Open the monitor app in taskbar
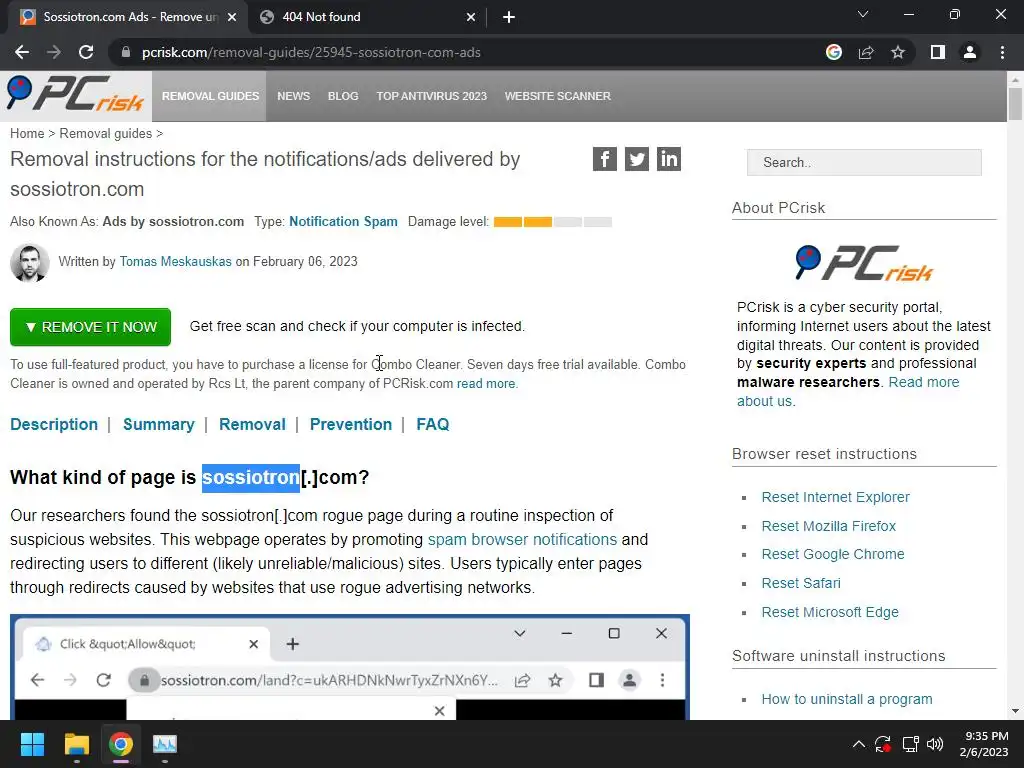This screenshot has width=1024, height=768. pos(165,744)
